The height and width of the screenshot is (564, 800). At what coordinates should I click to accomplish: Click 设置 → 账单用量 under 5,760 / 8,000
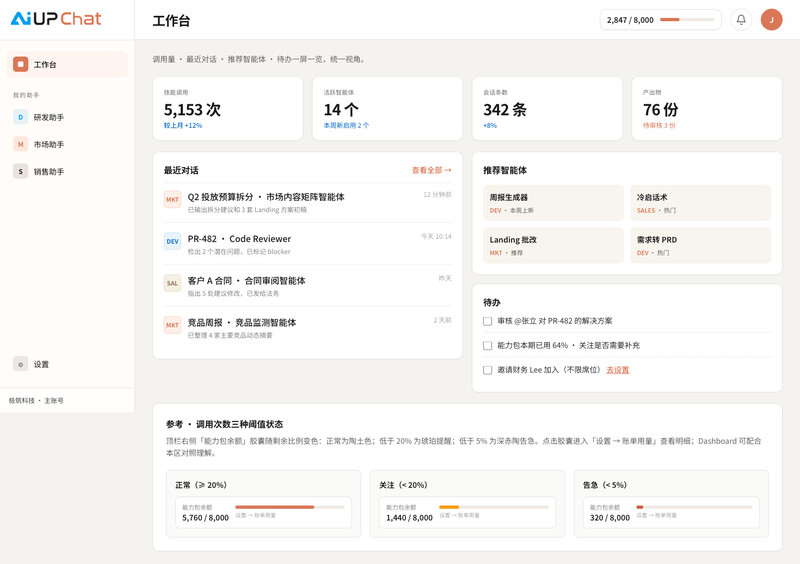(x=256, y=516)
